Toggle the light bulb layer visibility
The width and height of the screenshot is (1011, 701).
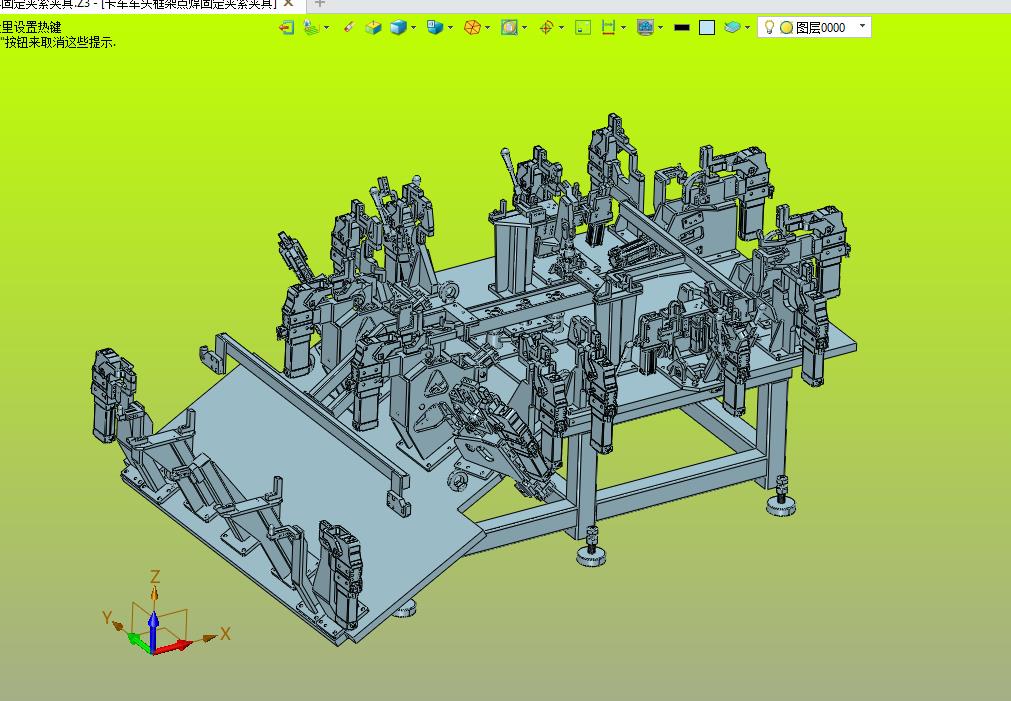pyautogui.click(x=769, y=28)
